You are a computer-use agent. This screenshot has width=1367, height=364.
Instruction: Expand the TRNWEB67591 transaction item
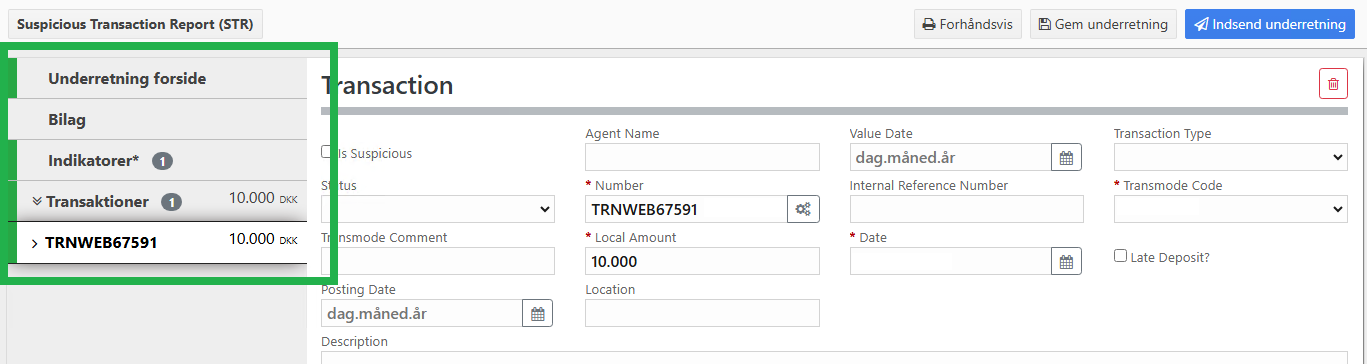tap(35, 243)
